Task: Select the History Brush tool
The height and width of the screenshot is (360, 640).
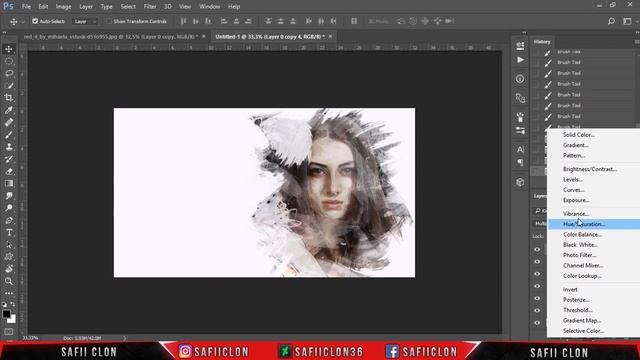Action: tap(9, 159)
